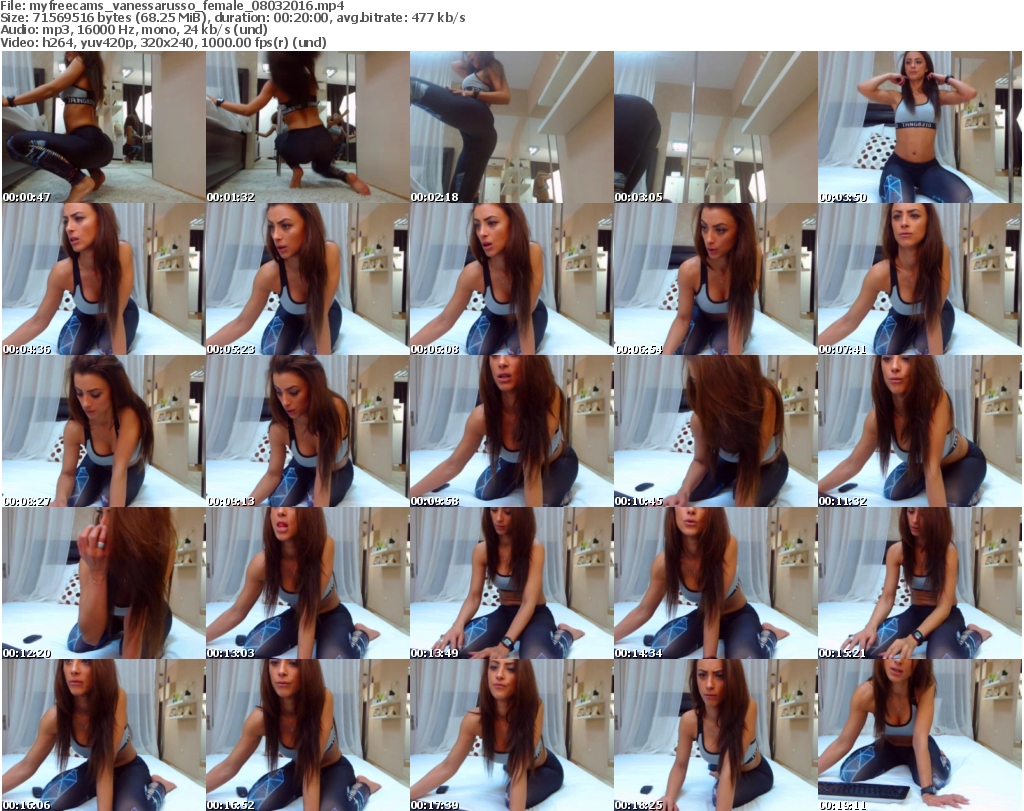
Task: Click the Audio mp3 info line
Action: pyautogui.click(x=134, y=29)
